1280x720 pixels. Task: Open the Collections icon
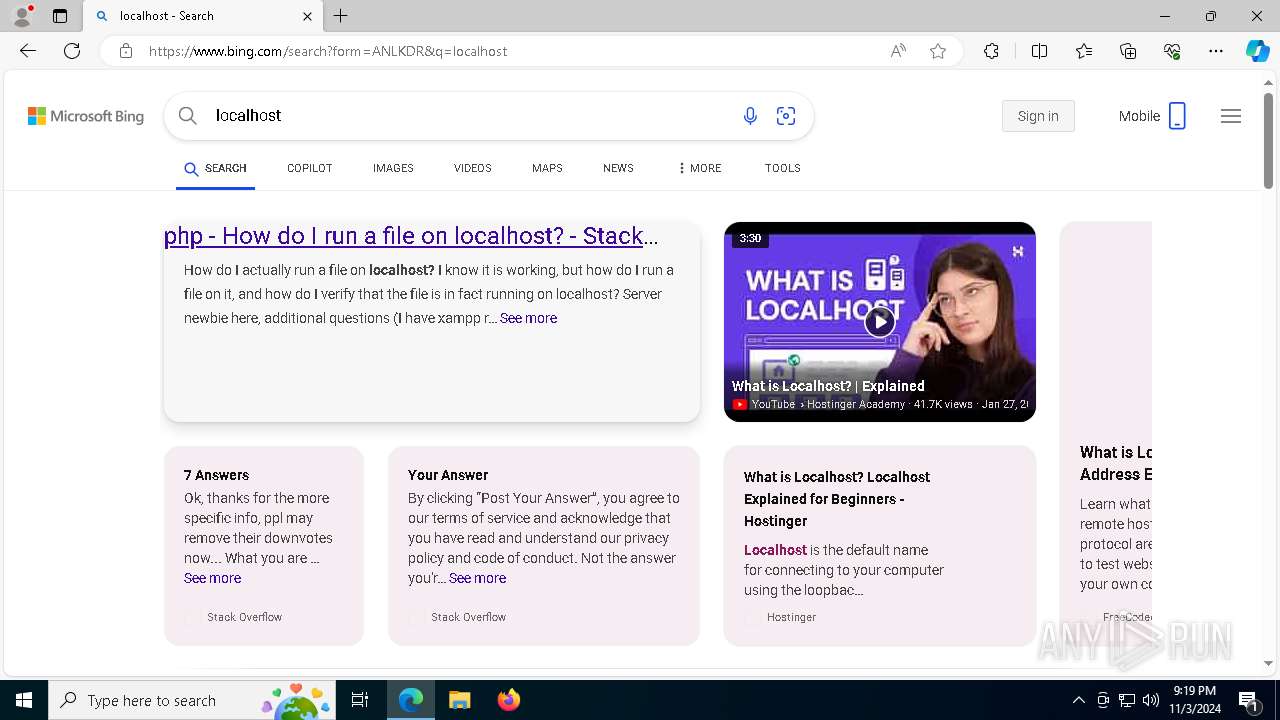(x=1128, y=51)
